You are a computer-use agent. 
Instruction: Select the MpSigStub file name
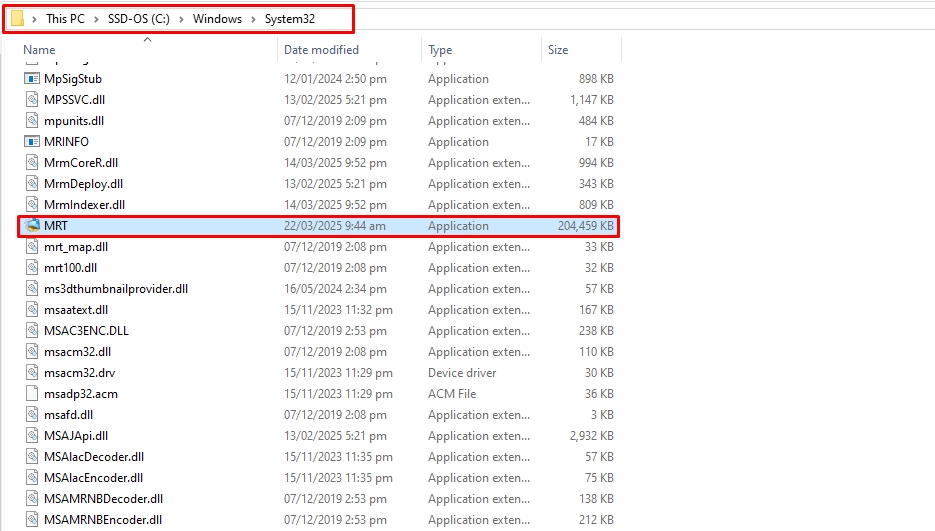coord(73,79)
